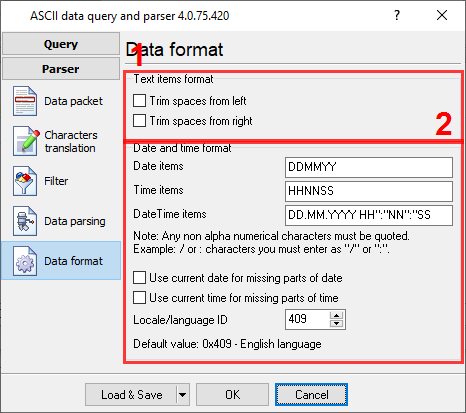This screenshot has height=413, width=466.
Task: Check Use current time for missing parts
Action: [139, 297]
